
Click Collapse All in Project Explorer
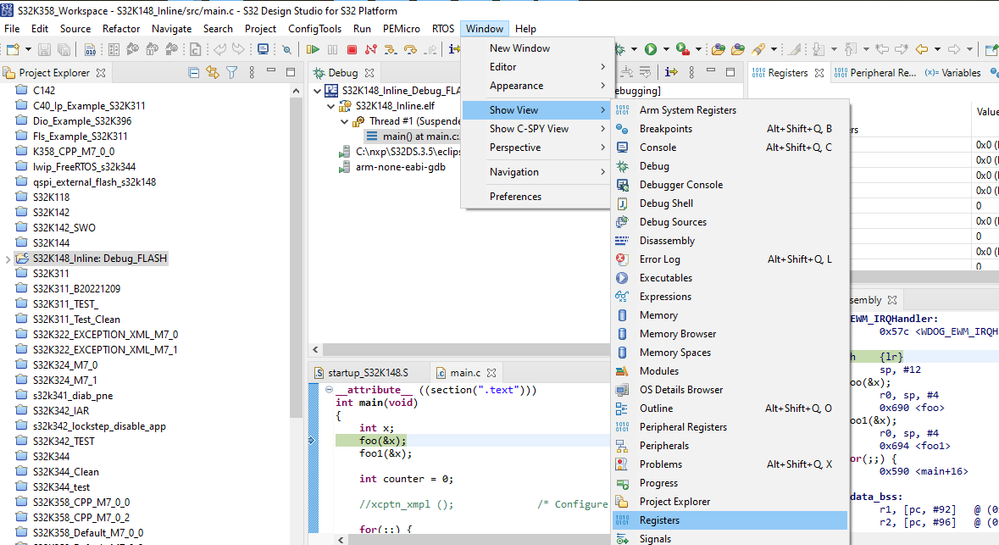[194, 73]
